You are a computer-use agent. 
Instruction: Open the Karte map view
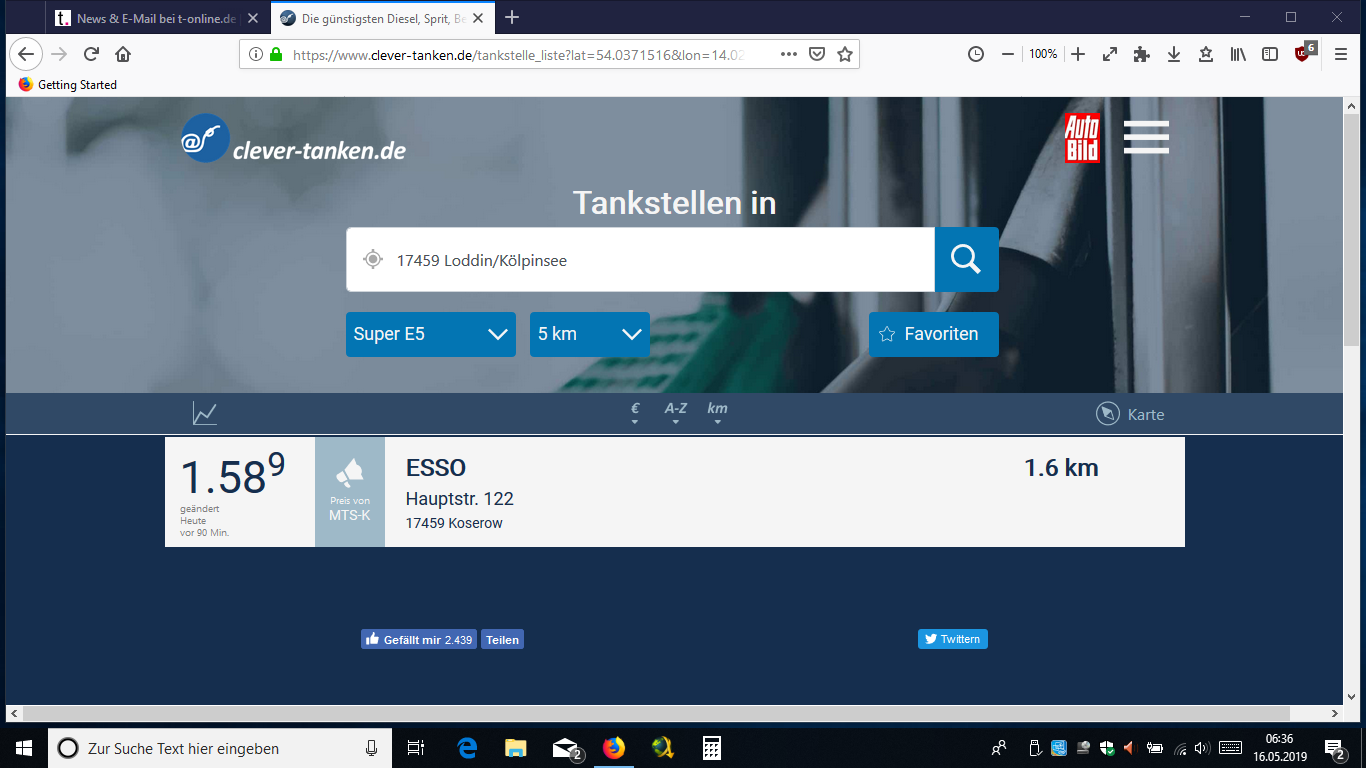1130,414
